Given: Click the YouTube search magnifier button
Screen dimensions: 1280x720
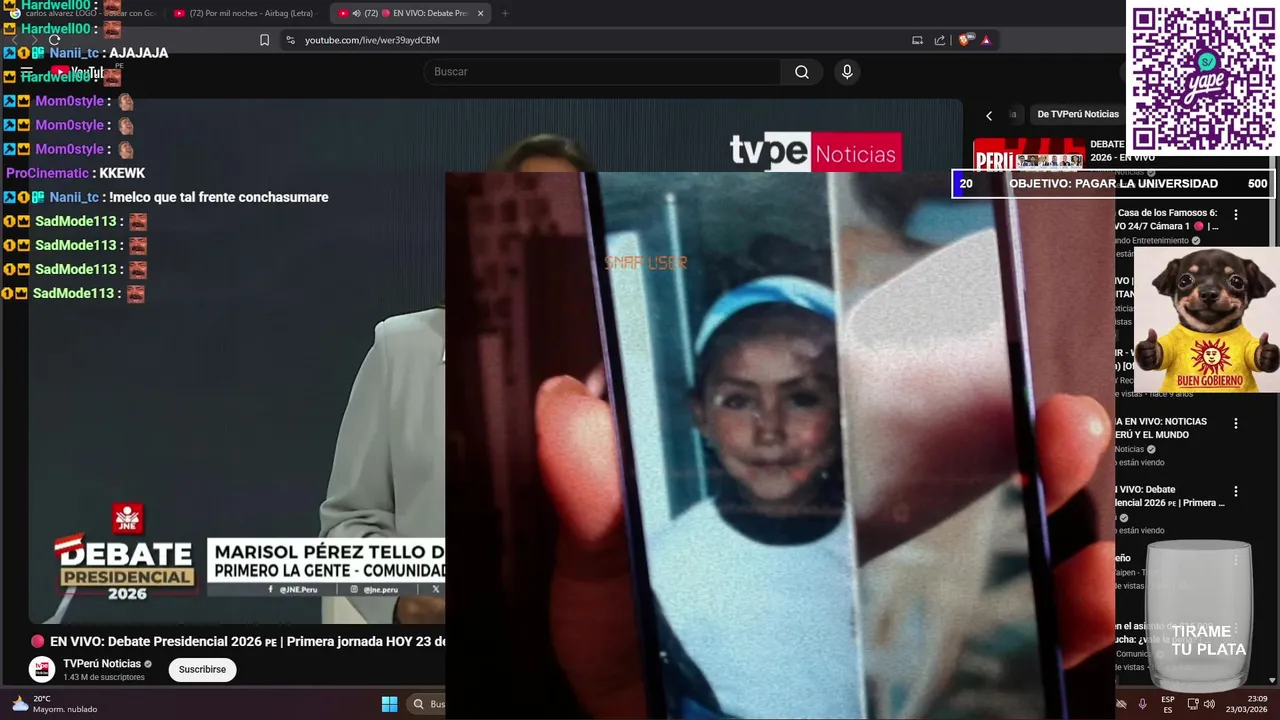Looking at the screenshot, I should pyautogui.click(x=802, y=72).
